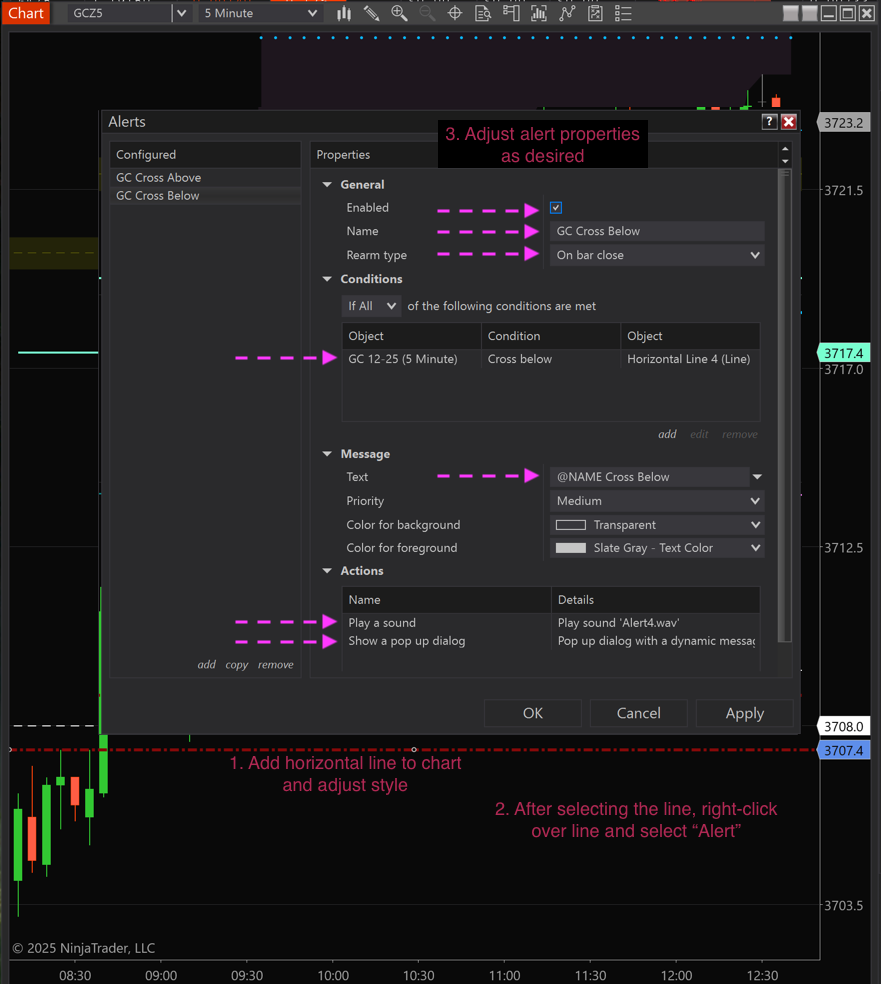Click the Slate Gray foreground color swatch

[571, 548]
